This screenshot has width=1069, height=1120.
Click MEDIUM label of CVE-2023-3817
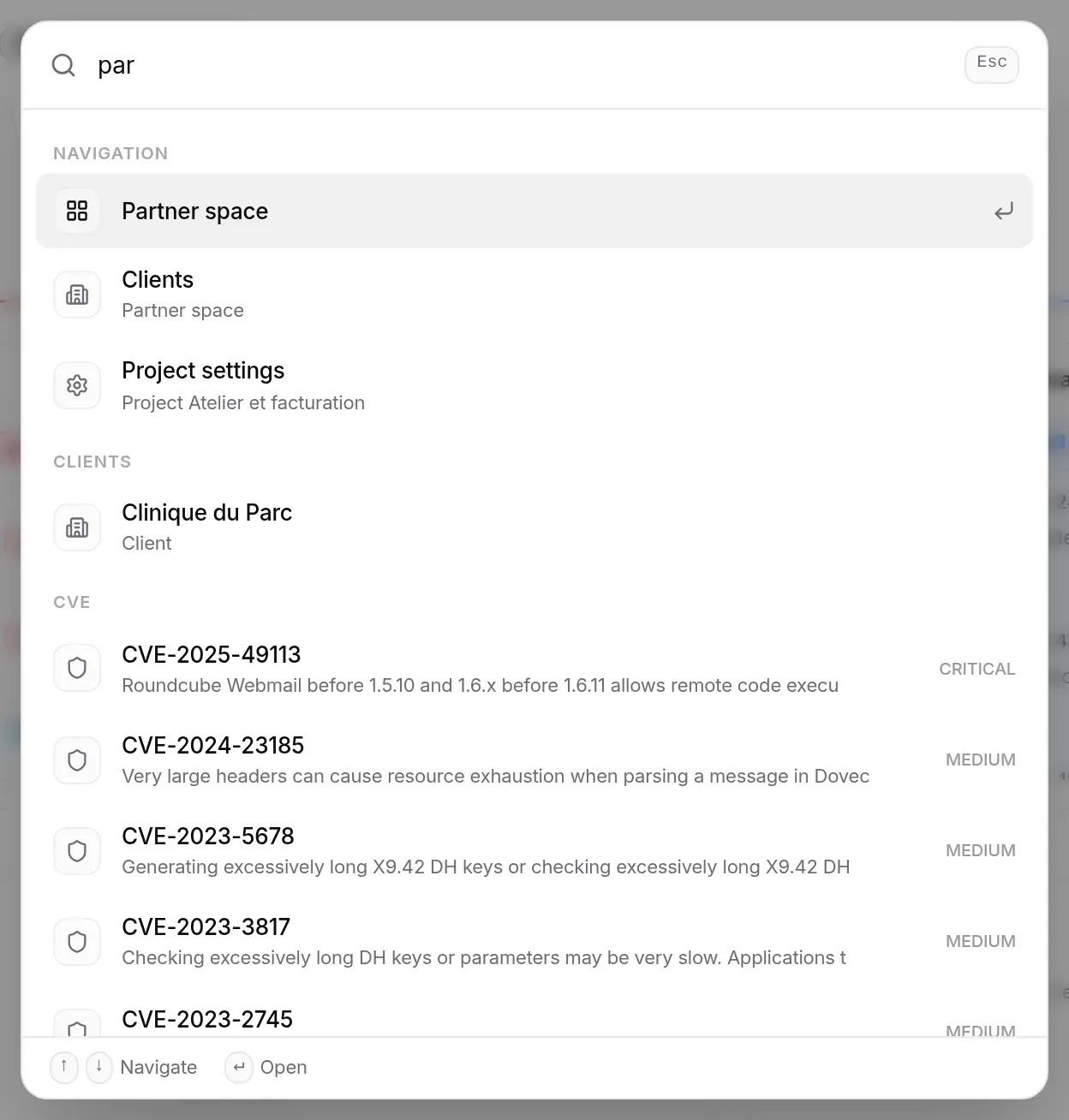tap(981, 941)
